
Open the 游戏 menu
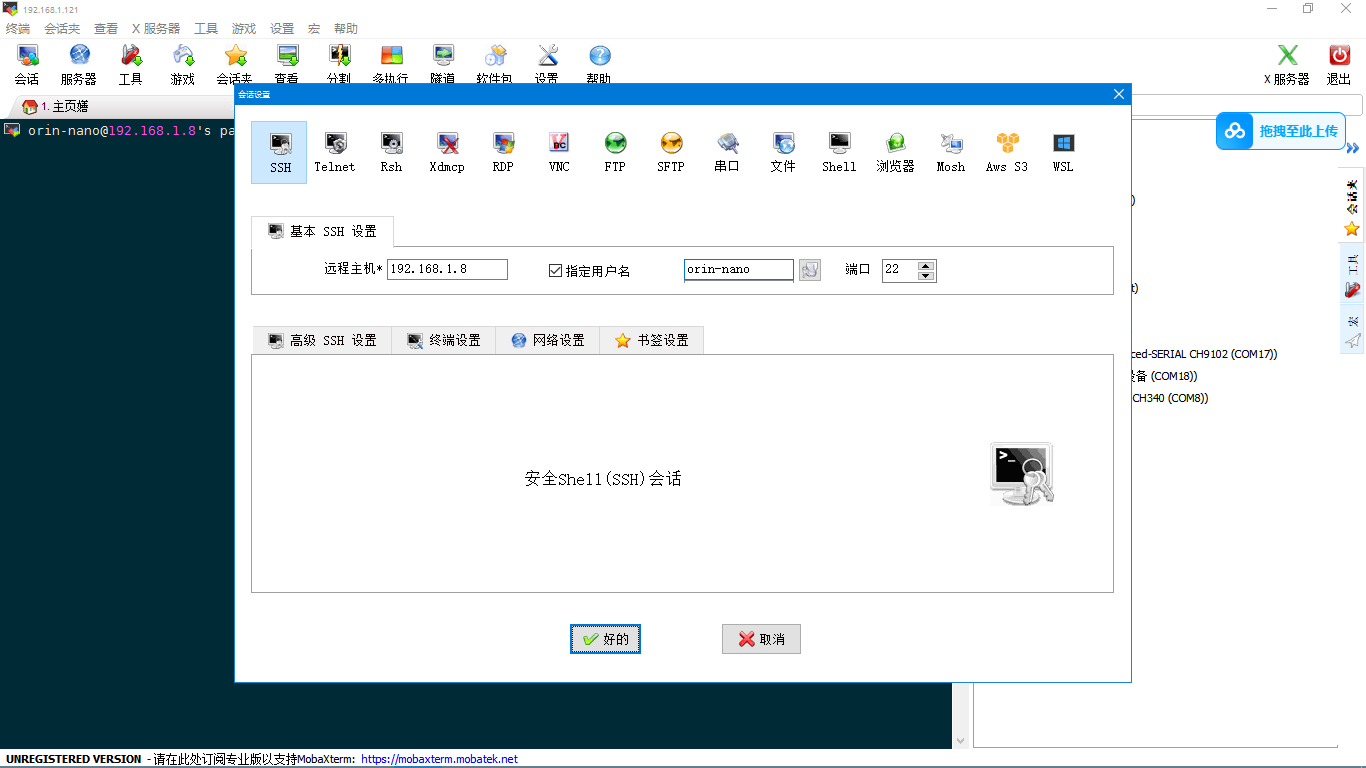pos(243,28)
